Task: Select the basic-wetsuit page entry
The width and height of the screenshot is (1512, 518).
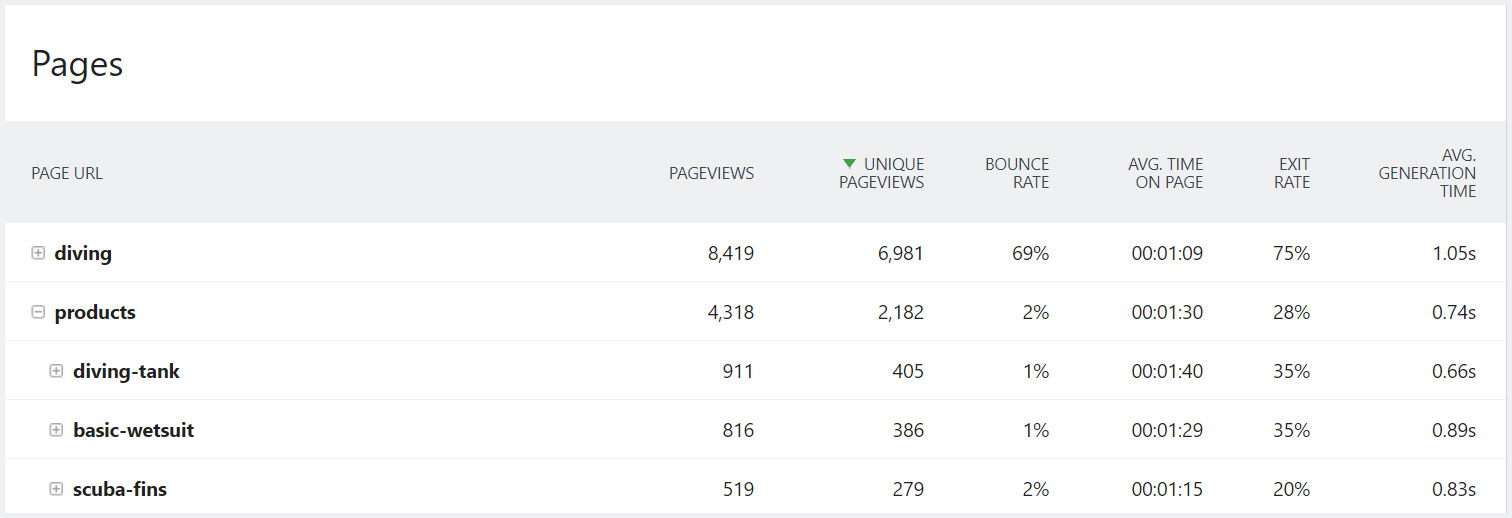Action: tap(133, 430)
